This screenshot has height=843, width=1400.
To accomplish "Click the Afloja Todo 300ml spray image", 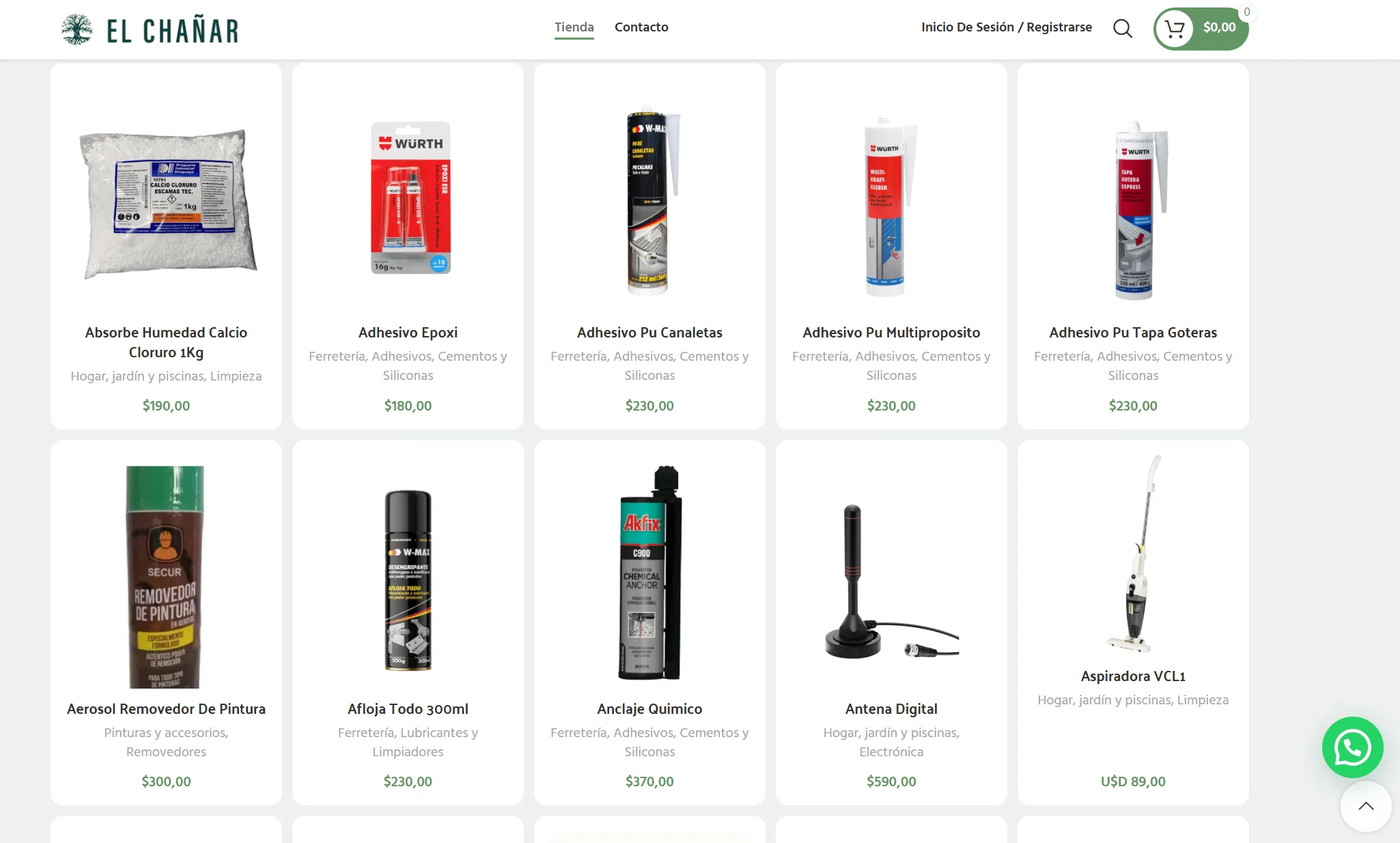I will (x=408, y=581).
